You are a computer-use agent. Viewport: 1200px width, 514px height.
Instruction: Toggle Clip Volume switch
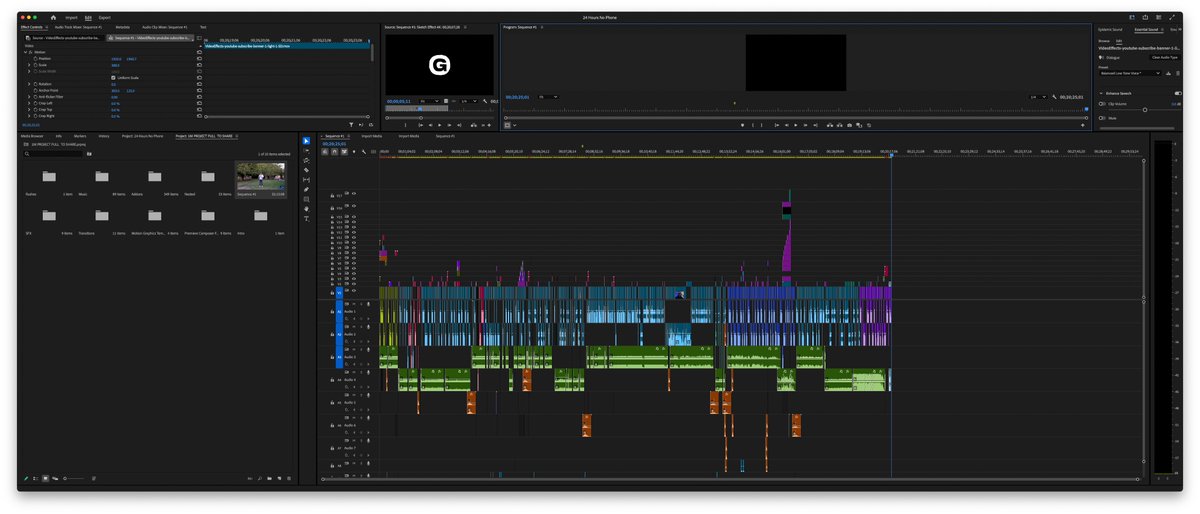[x=1102, y=104]
